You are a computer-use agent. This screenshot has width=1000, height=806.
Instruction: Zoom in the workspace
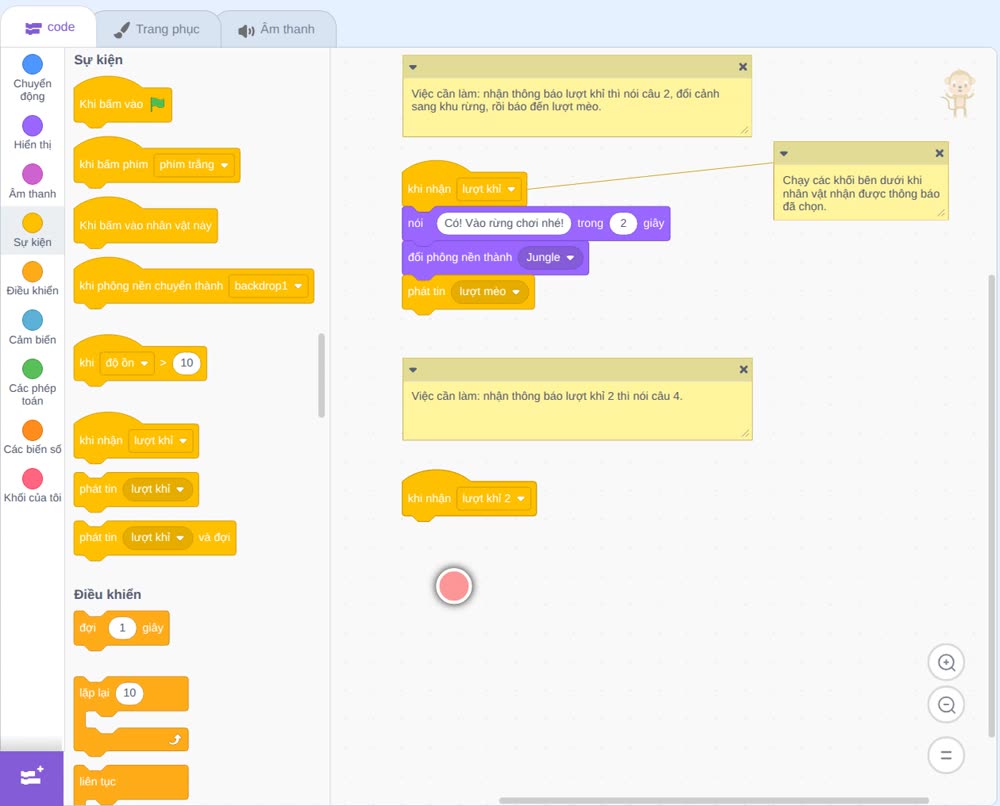pos(946,663)
